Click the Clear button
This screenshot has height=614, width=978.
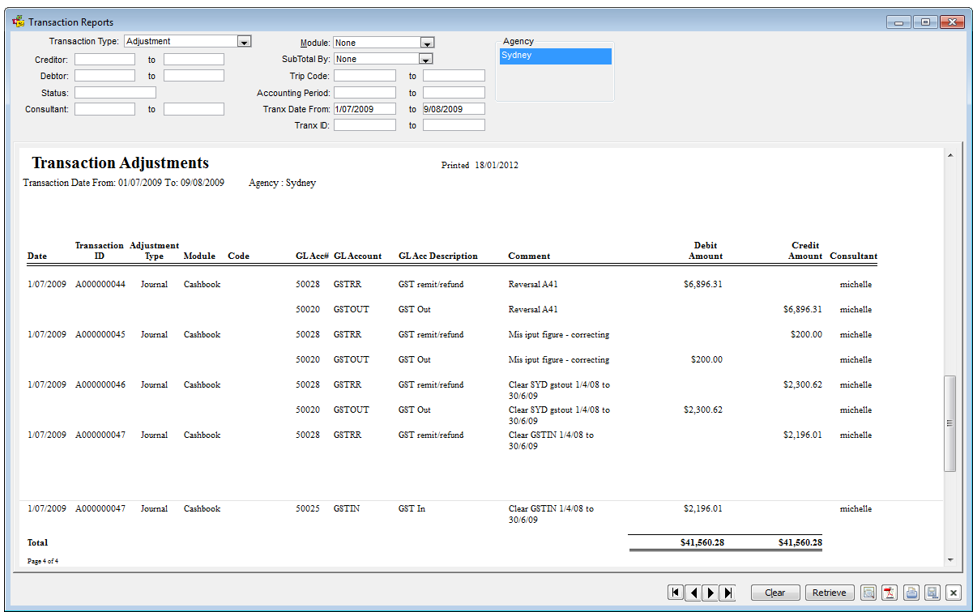775,592
